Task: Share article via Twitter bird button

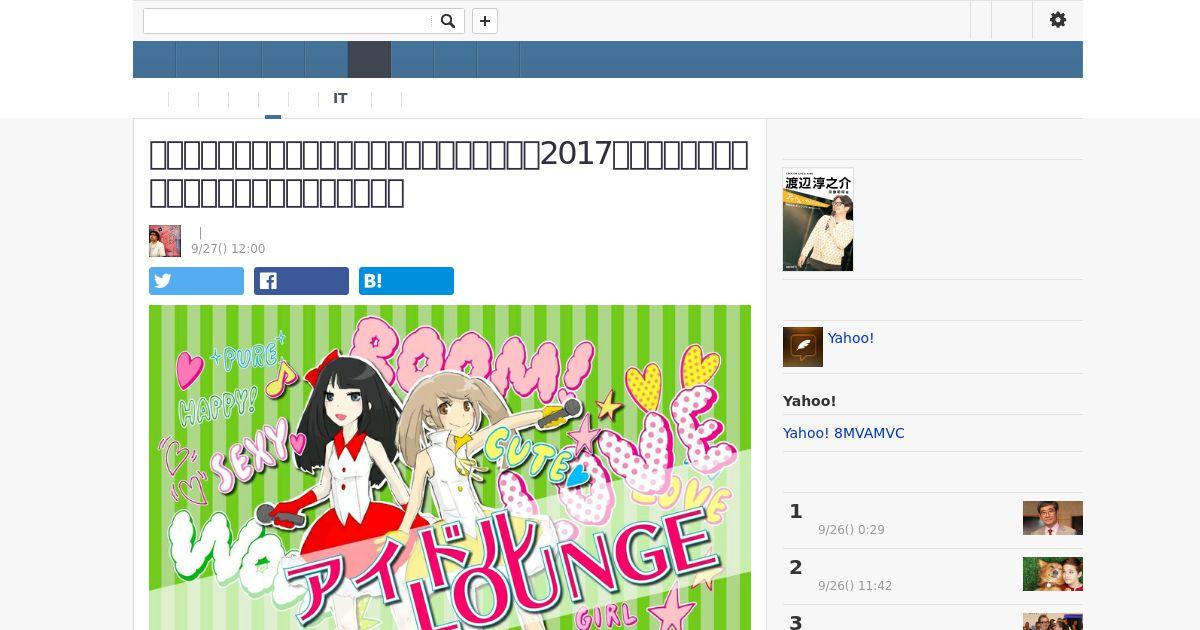Action: pos(196,281)
